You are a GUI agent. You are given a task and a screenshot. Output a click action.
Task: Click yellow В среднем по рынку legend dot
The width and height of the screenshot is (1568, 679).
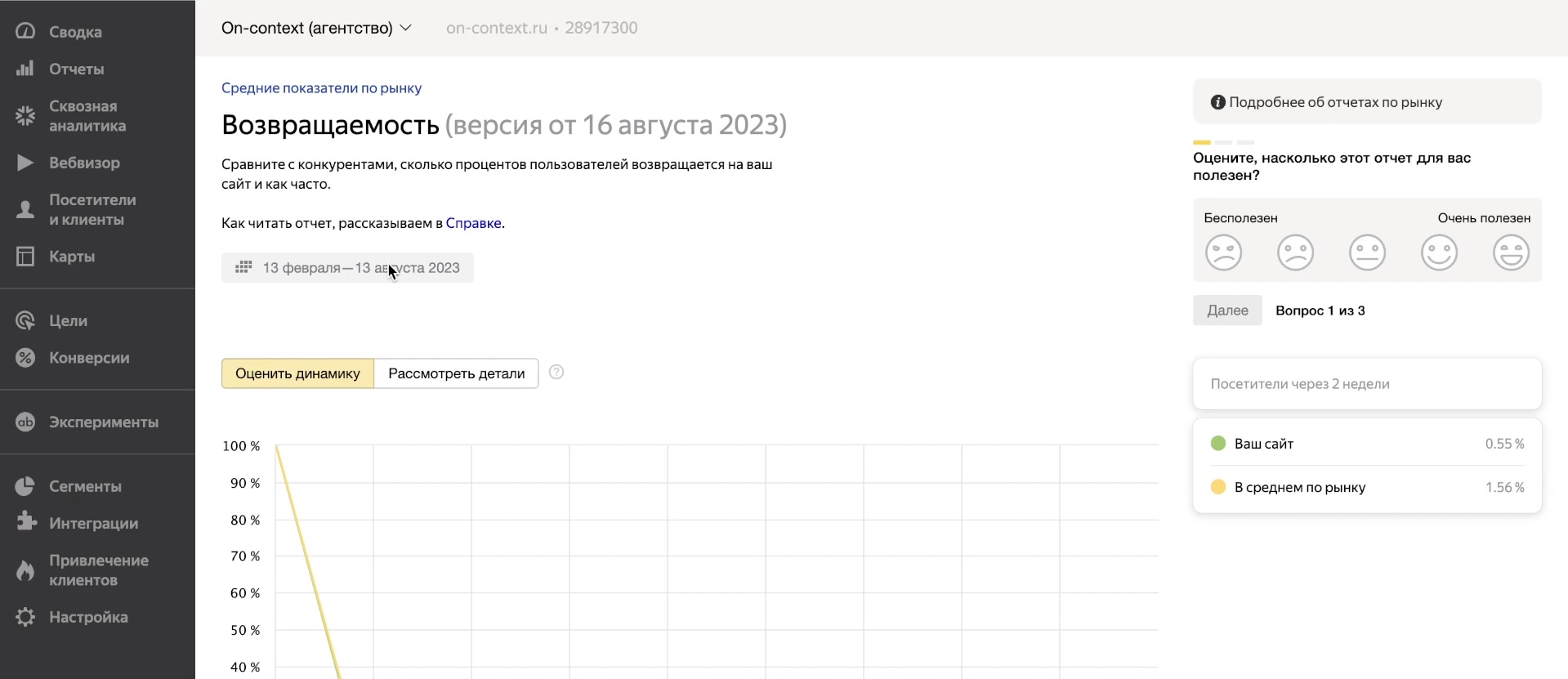1217,487
